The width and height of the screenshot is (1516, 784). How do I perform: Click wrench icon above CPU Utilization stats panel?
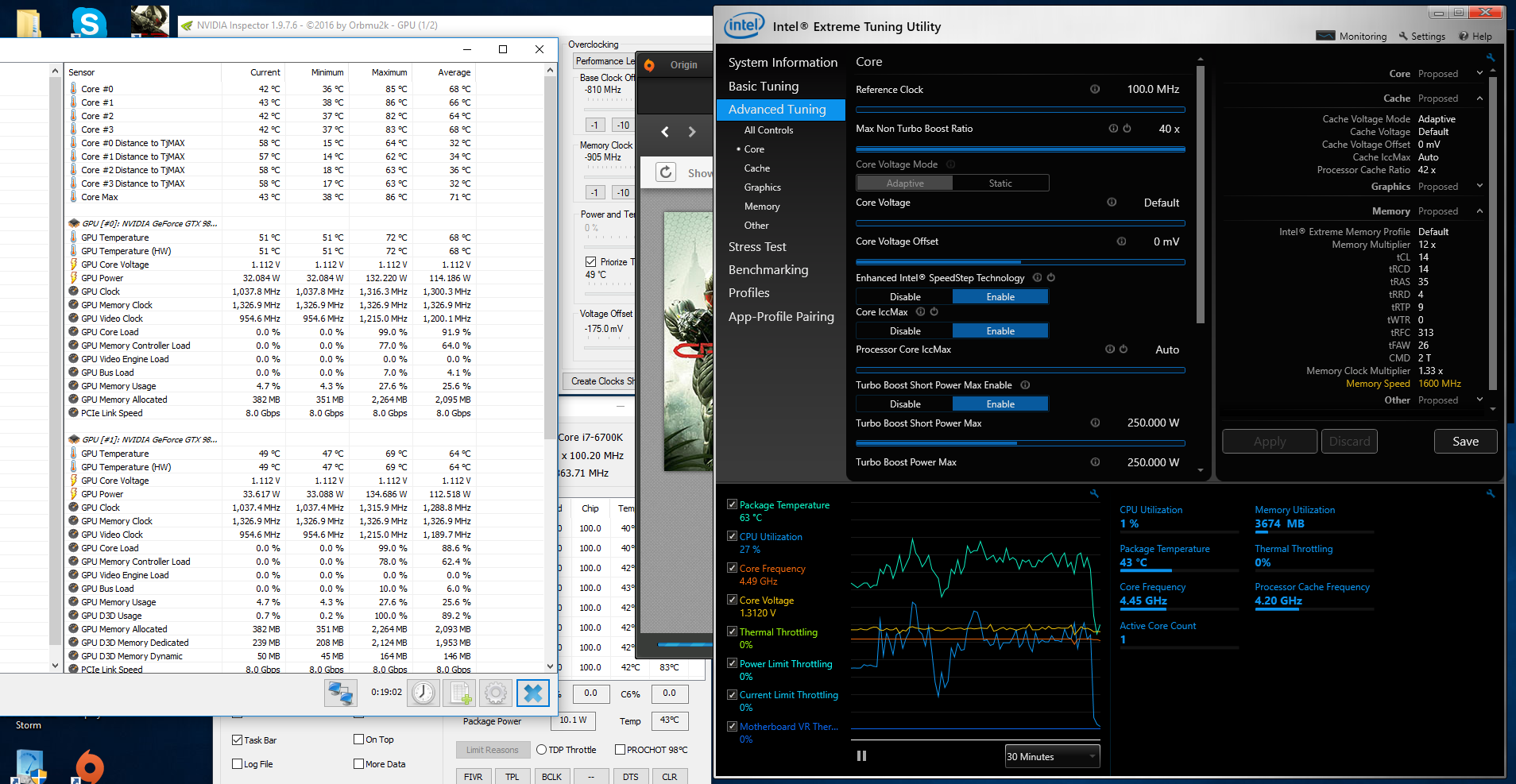point(1491,493)
